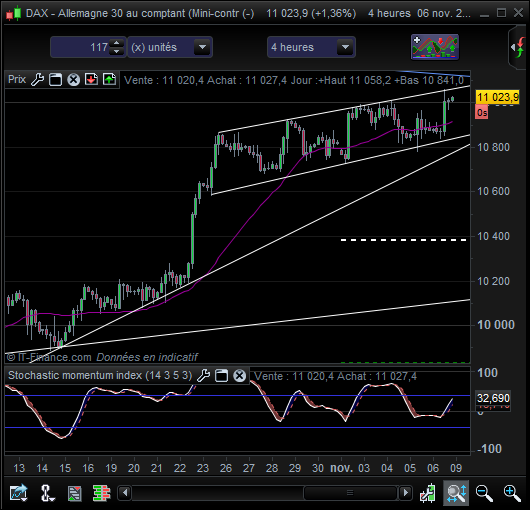Click the horizontal scrollbar thumb
530x510 pixels.
click(x=350, y=493)
